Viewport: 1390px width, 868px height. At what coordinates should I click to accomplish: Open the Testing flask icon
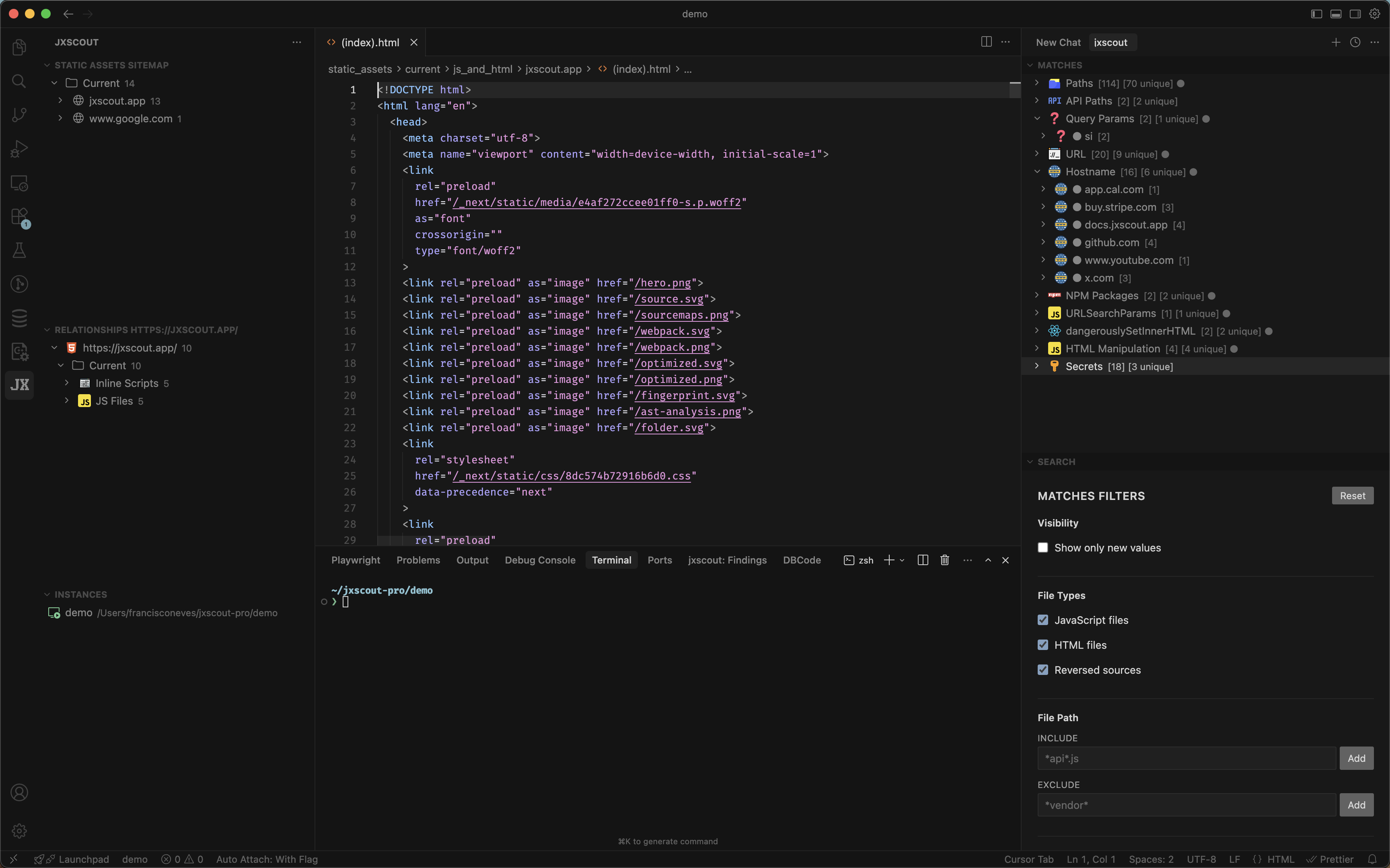[x=19, y=250]
